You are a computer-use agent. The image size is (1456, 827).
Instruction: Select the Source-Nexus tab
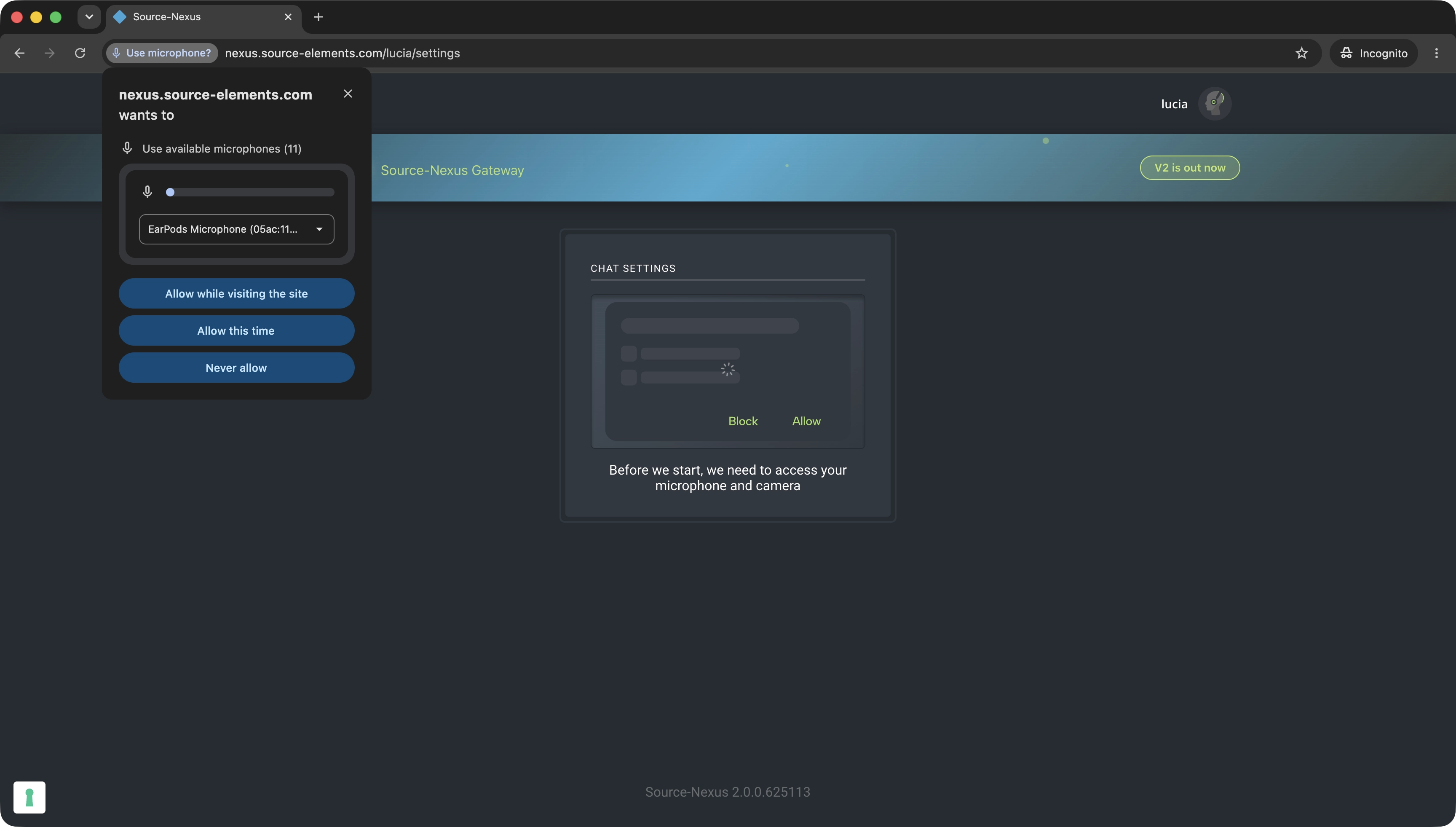204,17
